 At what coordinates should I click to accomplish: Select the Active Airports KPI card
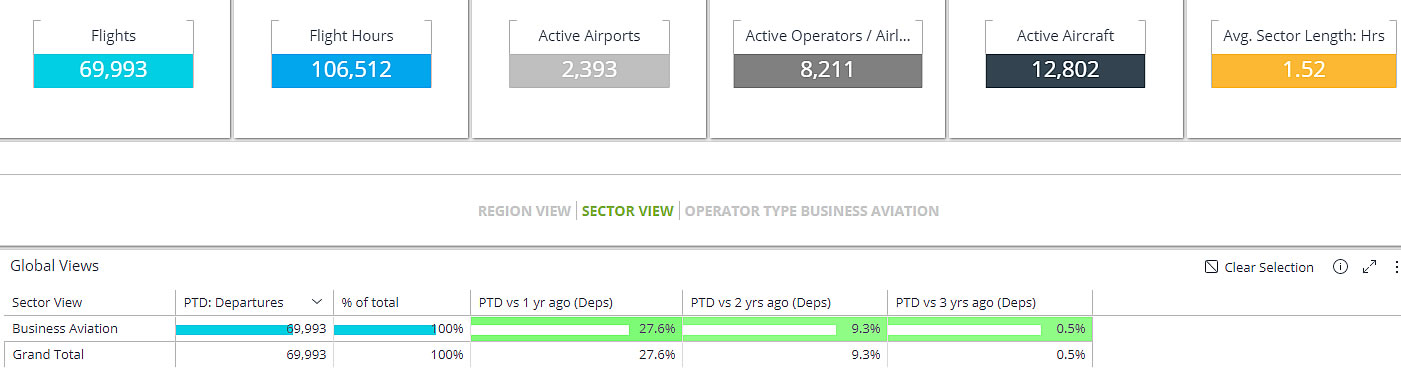(x=589, y=54)
